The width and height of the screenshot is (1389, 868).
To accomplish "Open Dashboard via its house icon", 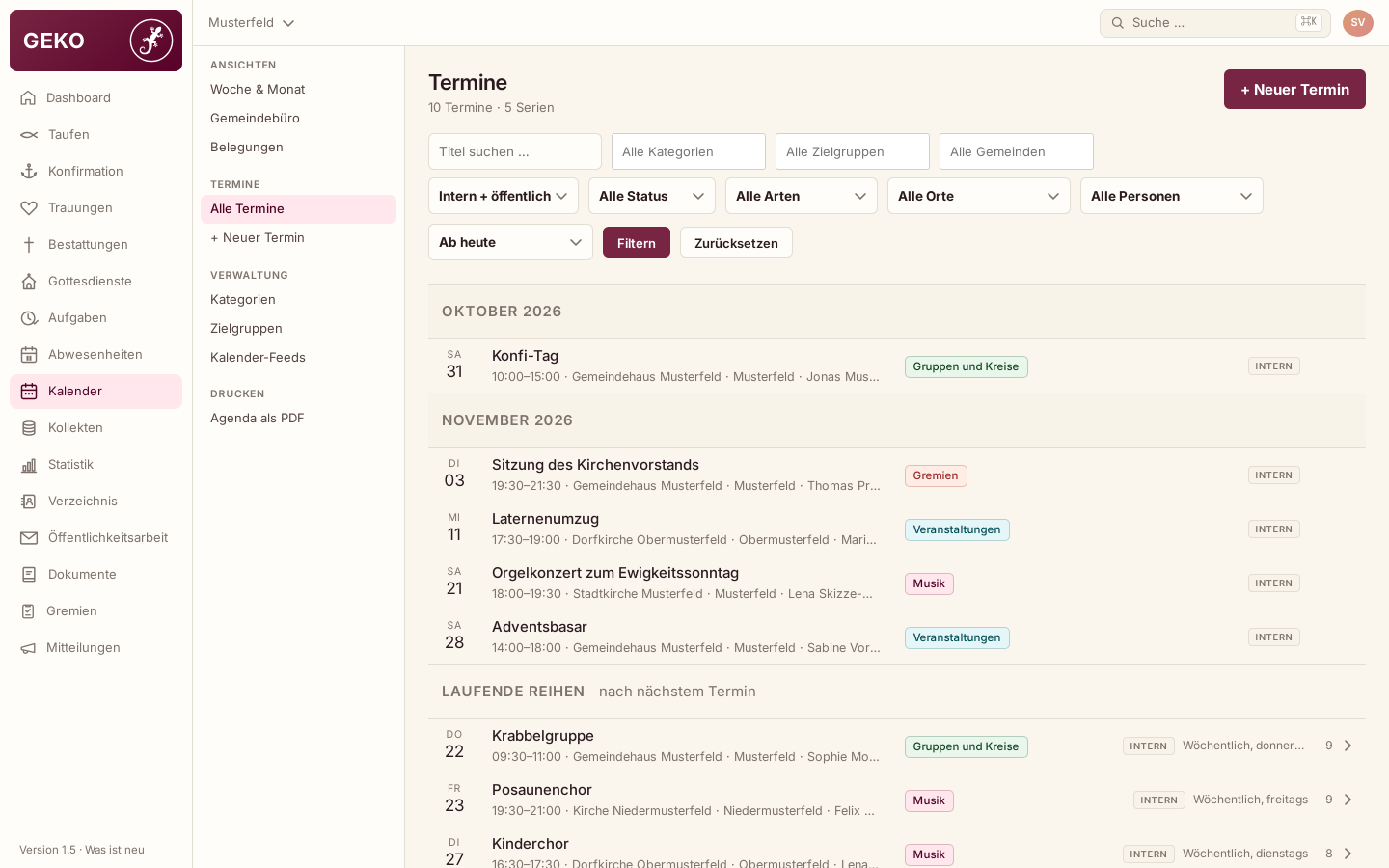I will pyautogui.click(x=28, y=97).
